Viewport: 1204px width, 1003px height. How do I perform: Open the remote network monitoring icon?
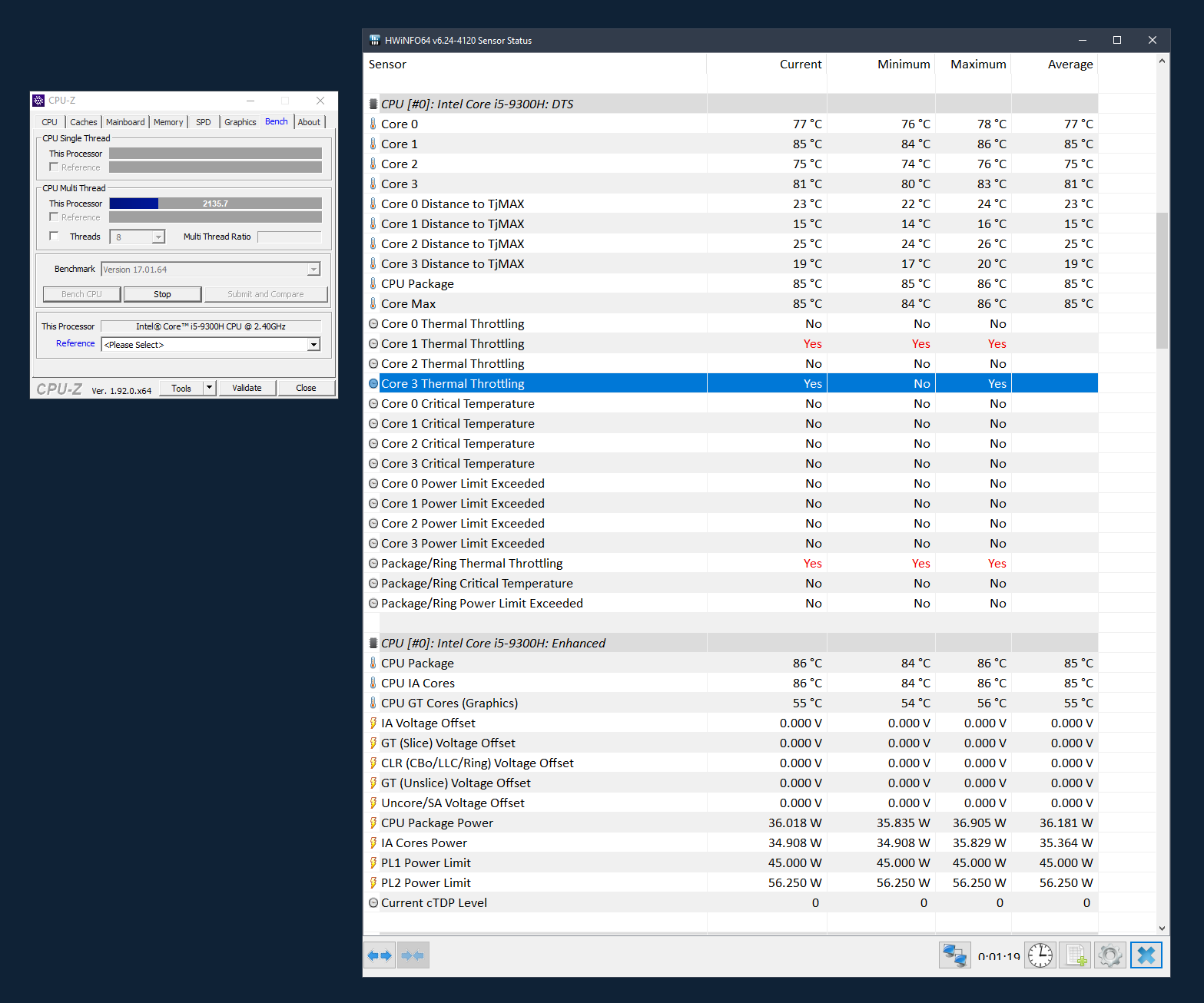coord(955,955)
